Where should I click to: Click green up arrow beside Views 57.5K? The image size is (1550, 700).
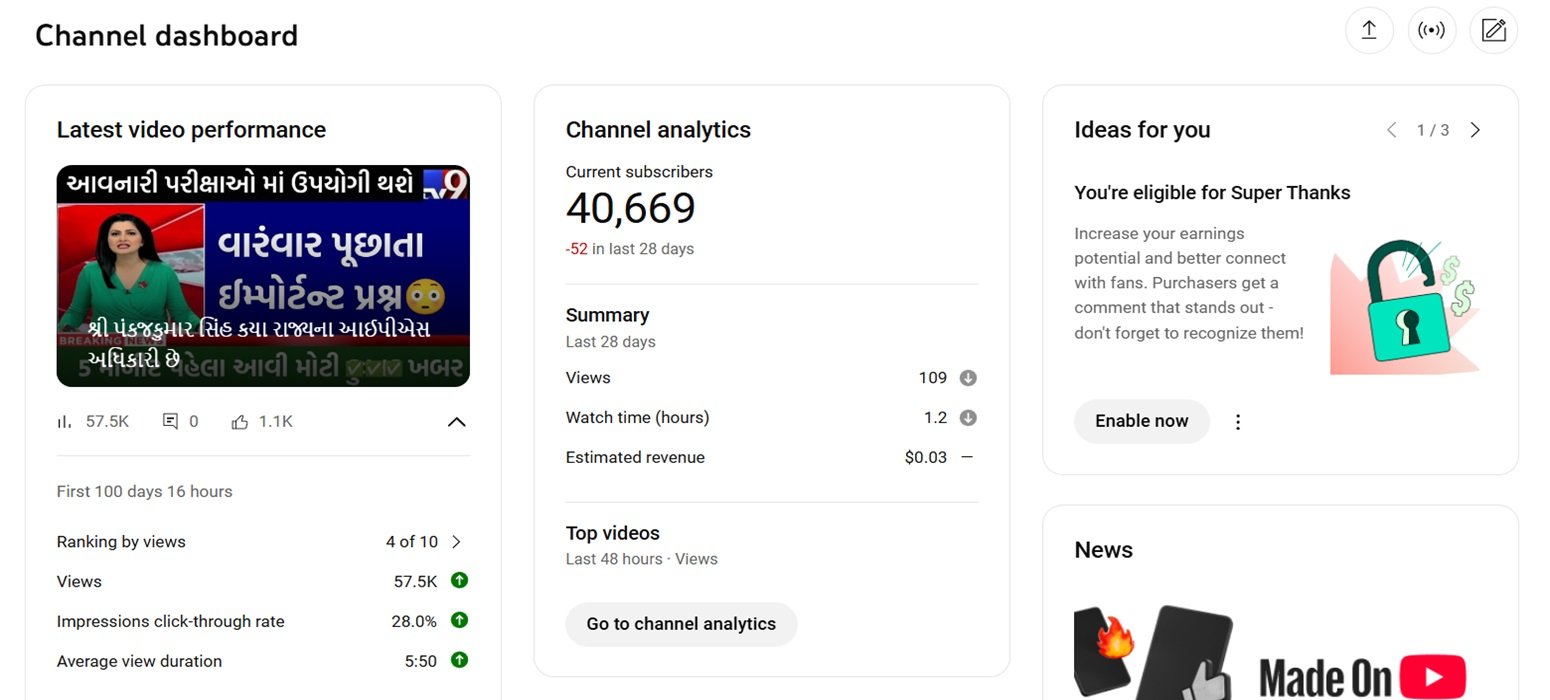[459, 580]
